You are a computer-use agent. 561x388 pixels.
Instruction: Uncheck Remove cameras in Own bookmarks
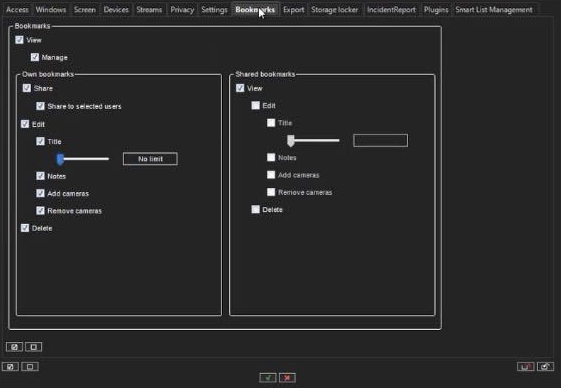pyautogui.click(x=40, y=210)
